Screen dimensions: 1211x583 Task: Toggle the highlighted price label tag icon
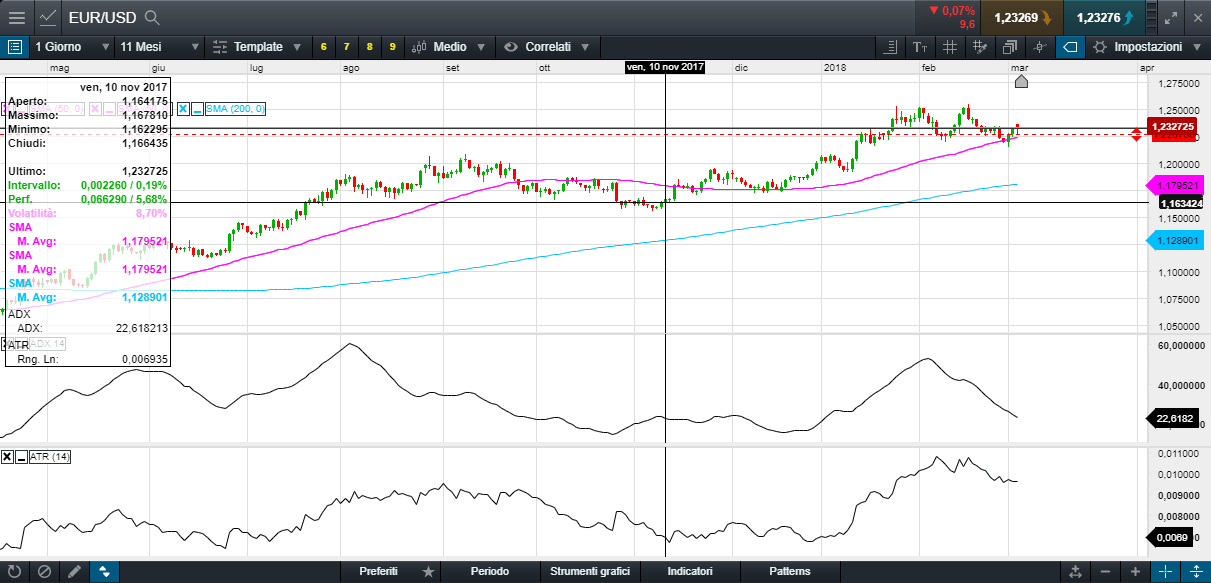coord(1070,47)
